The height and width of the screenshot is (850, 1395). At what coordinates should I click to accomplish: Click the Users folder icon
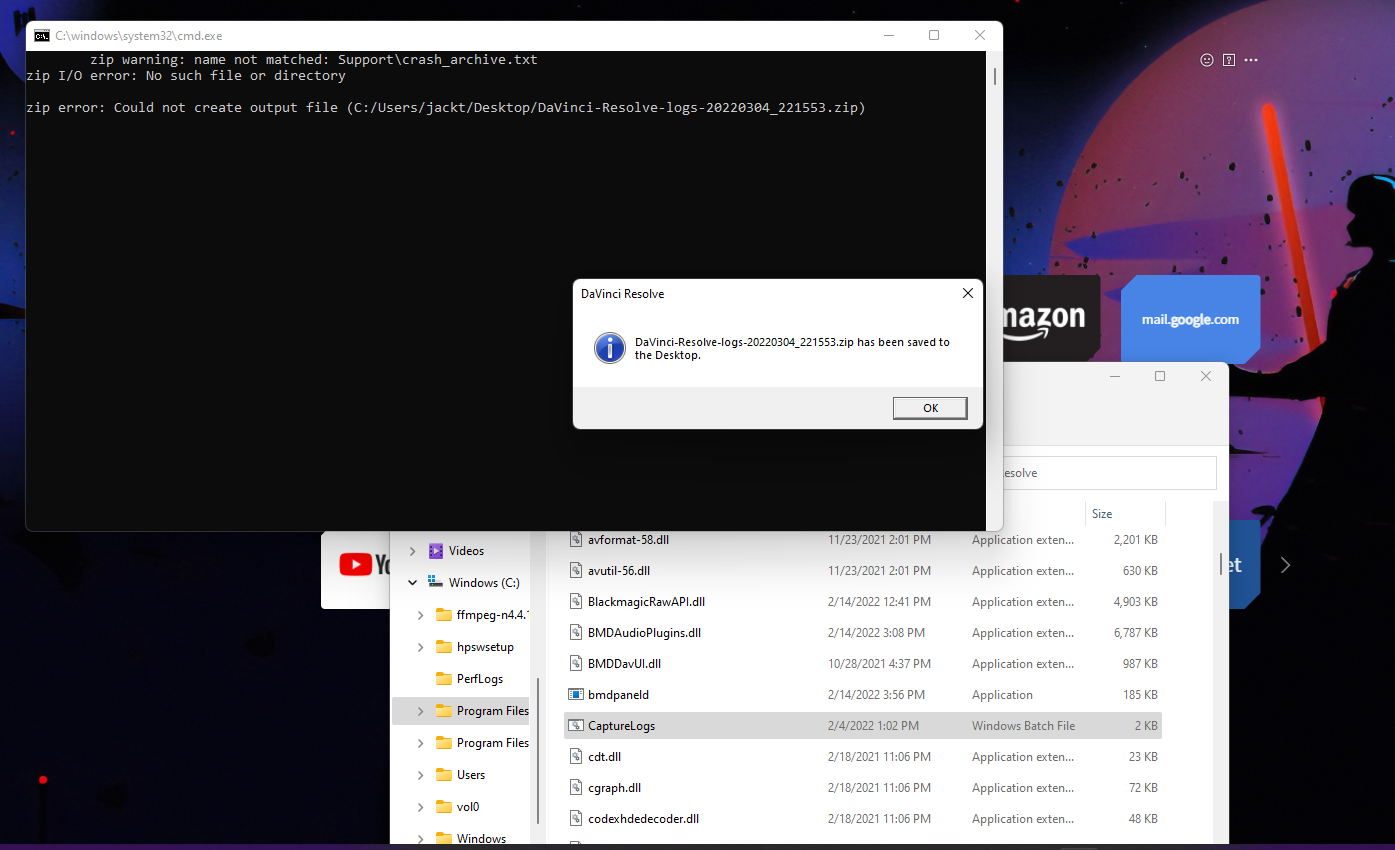click(x=444, y=775)
